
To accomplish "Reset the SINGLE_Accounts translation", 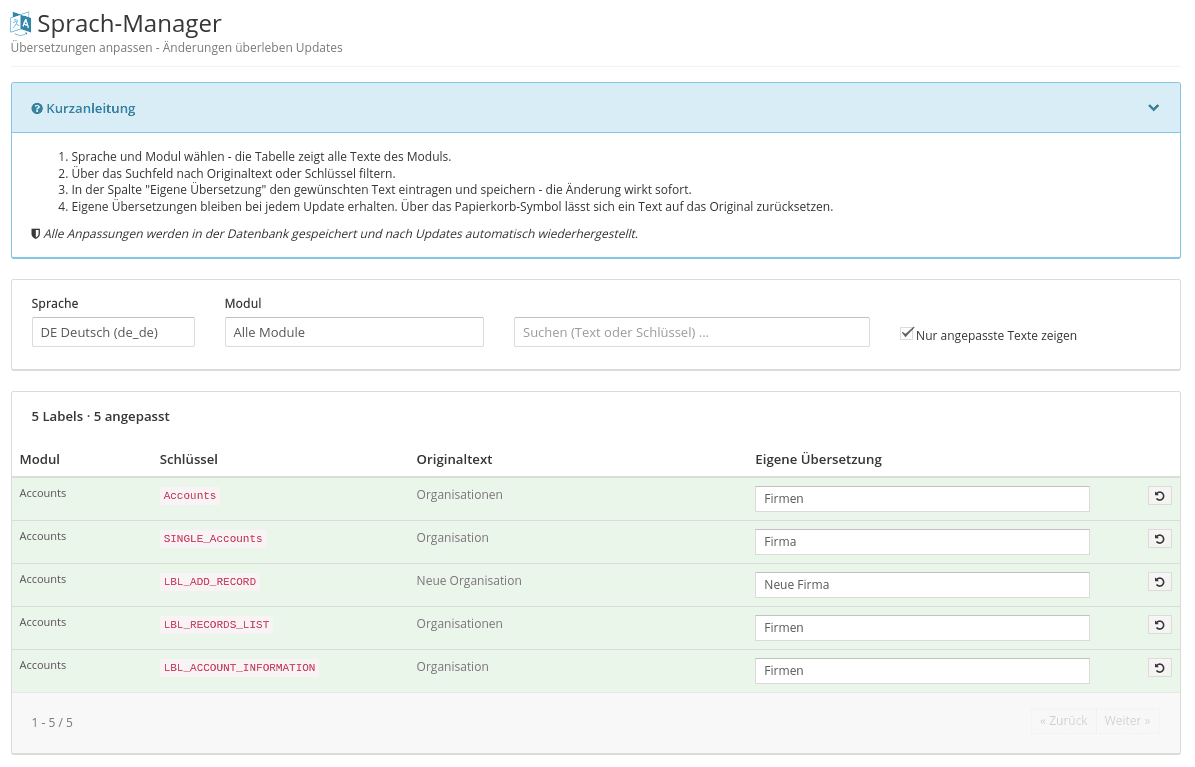I will (1159, 539).
